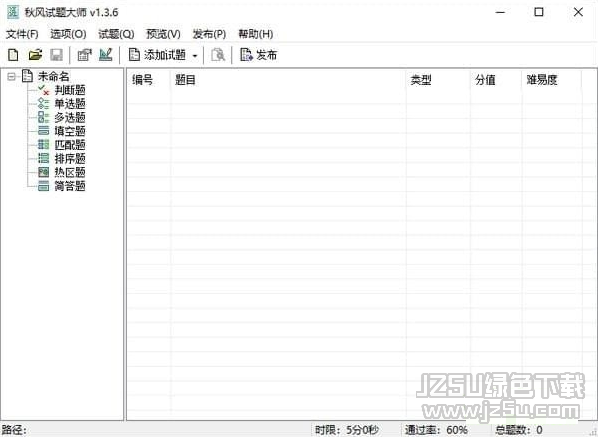This screenshot has width=598, height=437.
Task: Click the 添加试题 button
Action: click(x=157, y=55)
